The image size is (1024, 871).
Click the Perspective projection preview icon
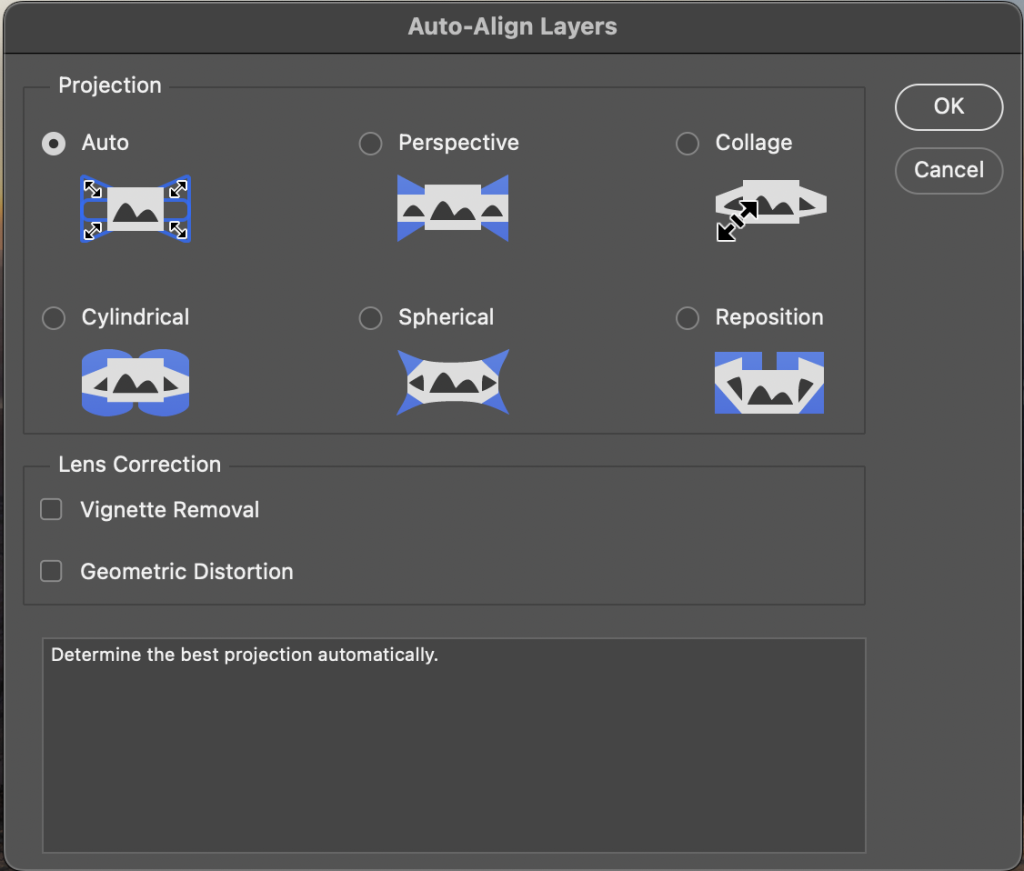[453, 208]
